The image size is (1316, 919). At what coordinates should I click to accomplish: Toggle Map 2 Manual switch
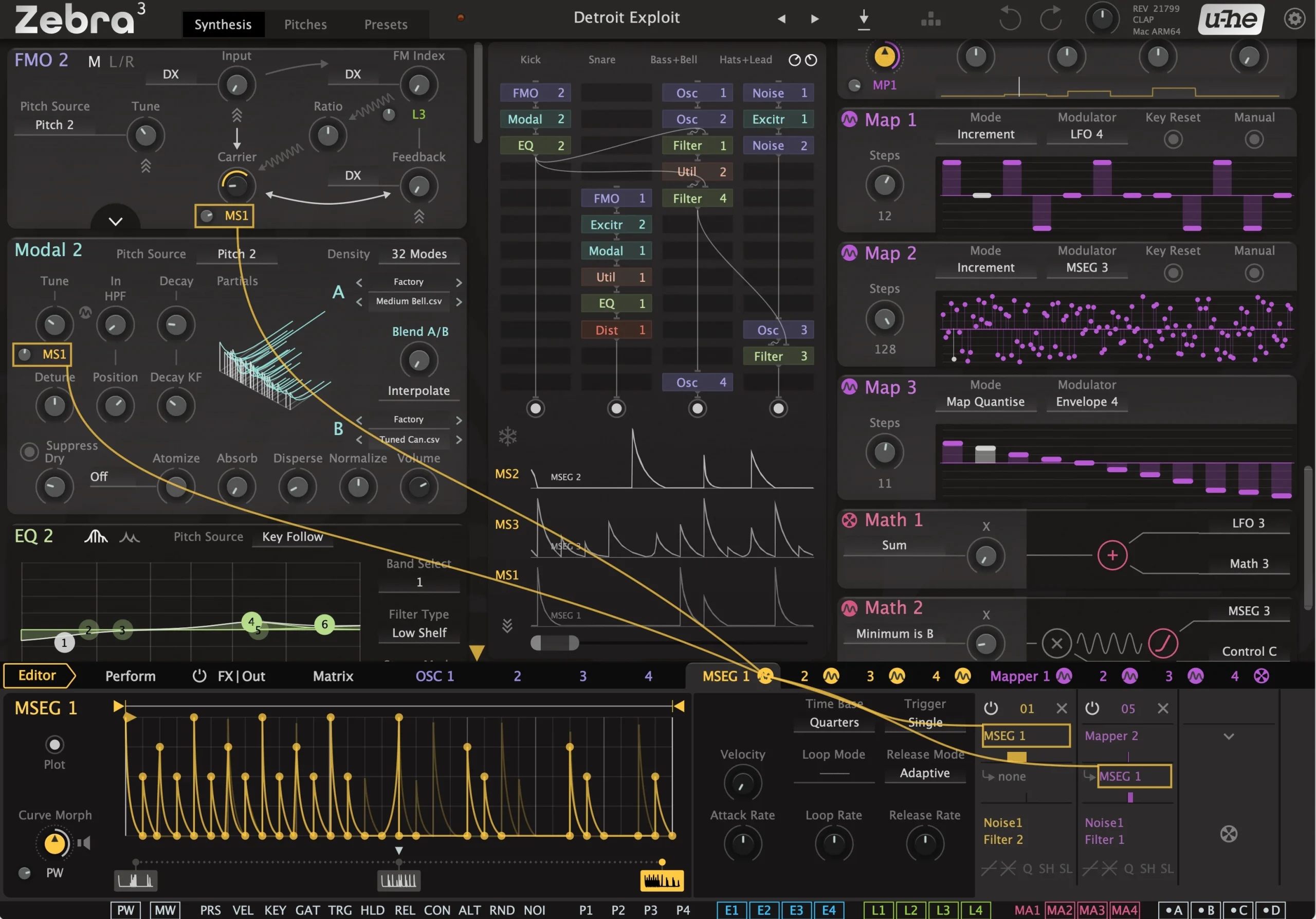point(1254,274)
